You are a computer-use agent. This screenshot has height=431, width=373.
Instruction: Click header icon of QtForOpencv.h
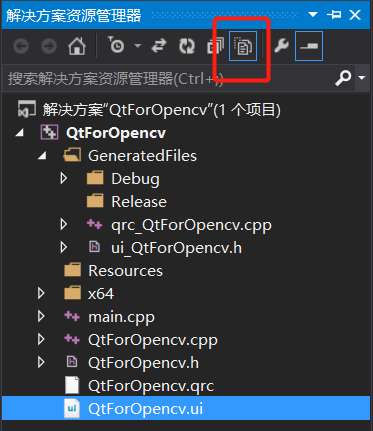pyautogui.click(x=72, y=362)
